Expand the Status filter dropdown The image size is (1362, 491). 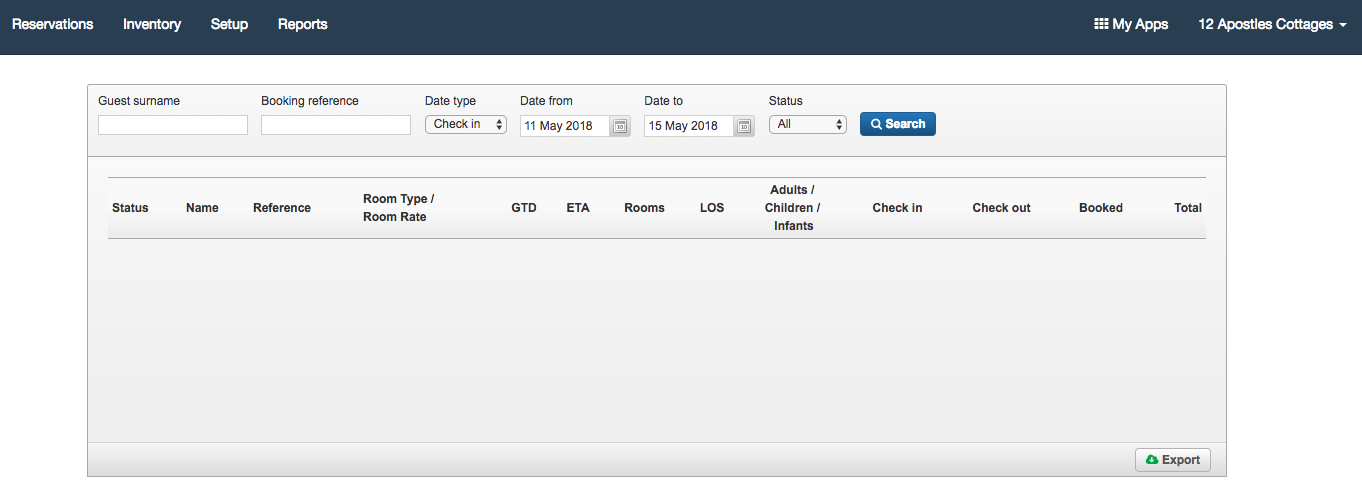(x=808, y=124)
